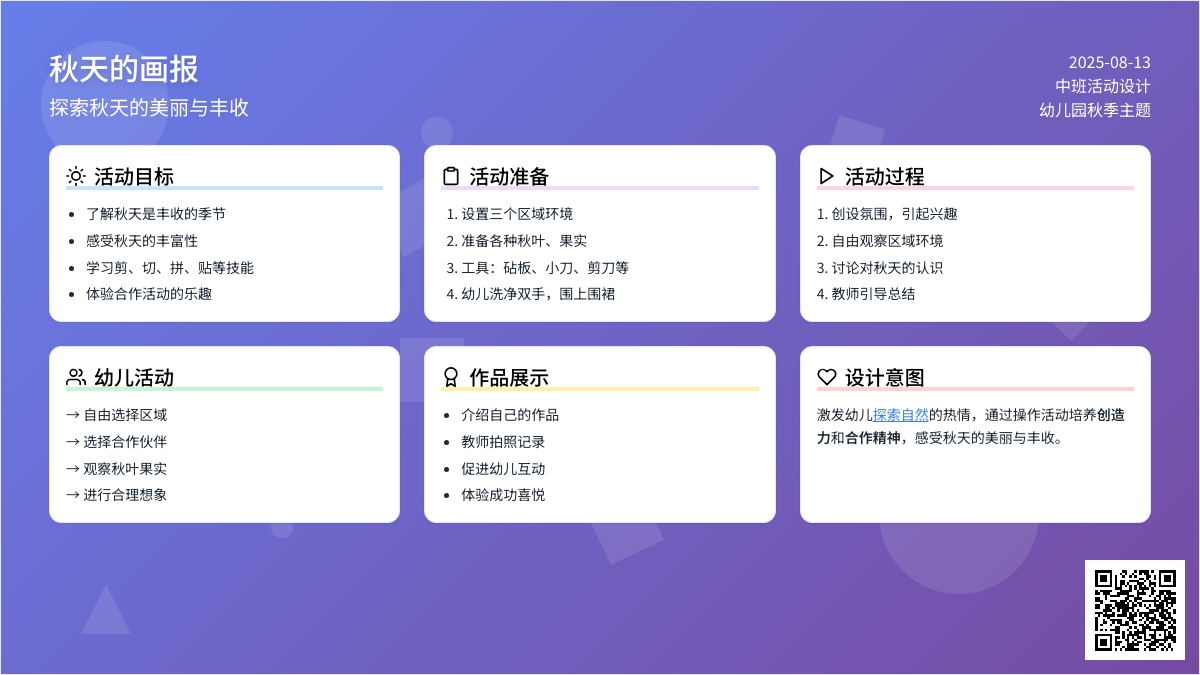This screenshot has height=675, width=1200.
Task: Open the 探索自然 hyperlink
Action: [x=901, y=414]
